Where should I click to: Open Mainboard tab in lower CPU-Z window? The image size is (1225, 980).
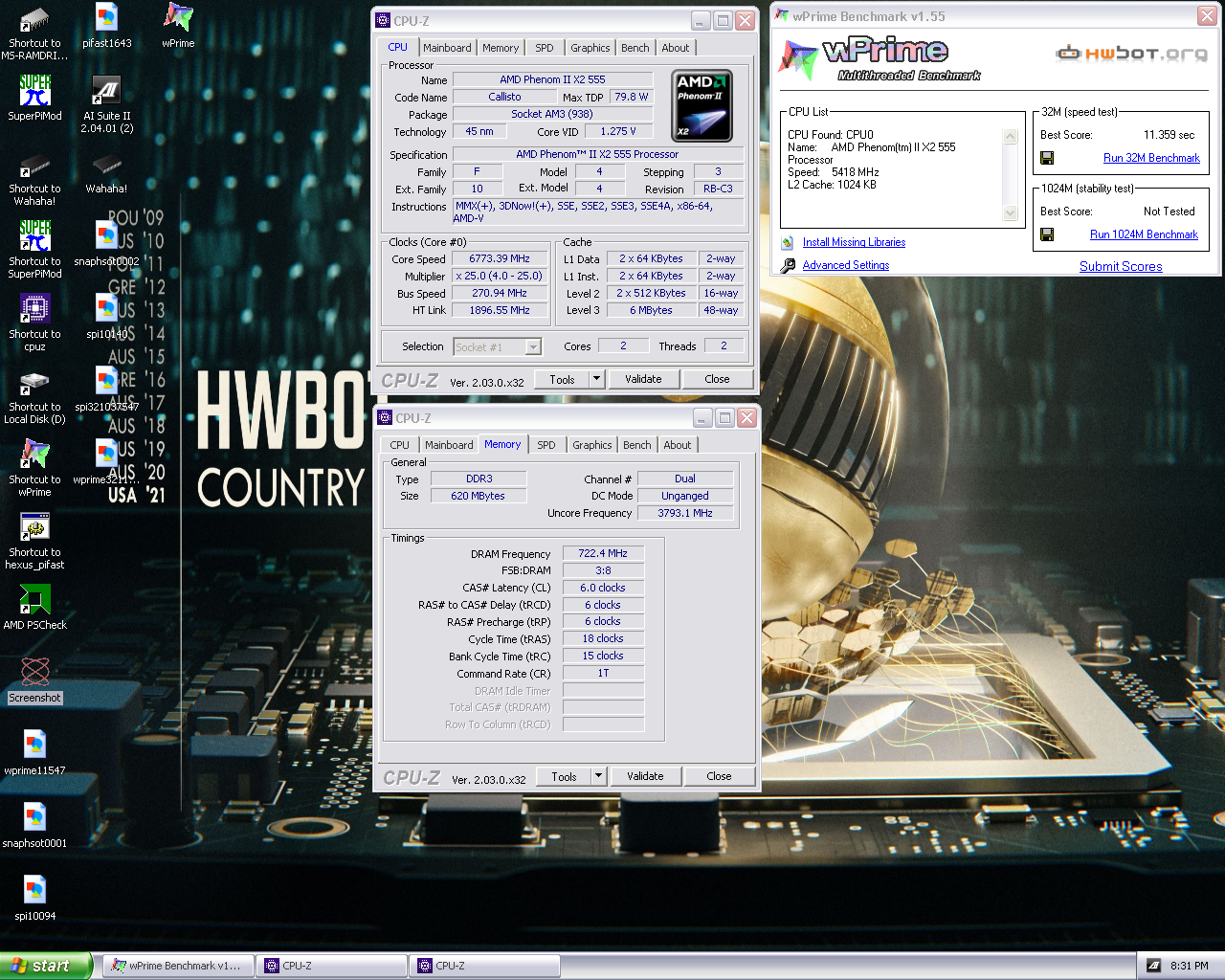pos(449,445)
